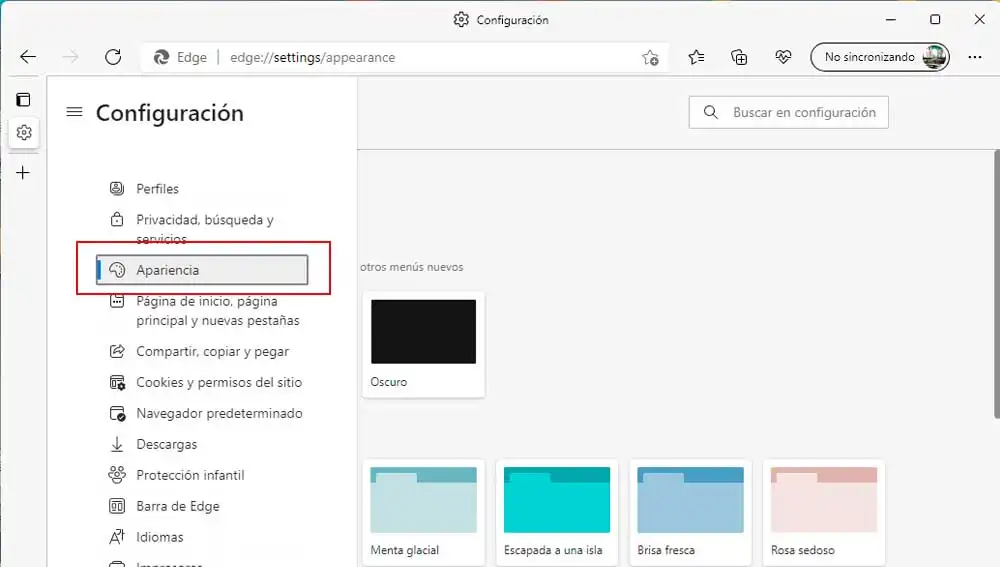Select the Oscuro dark theme
The width and height of the screenshot is (1000, 567).
tap(423, 344)
